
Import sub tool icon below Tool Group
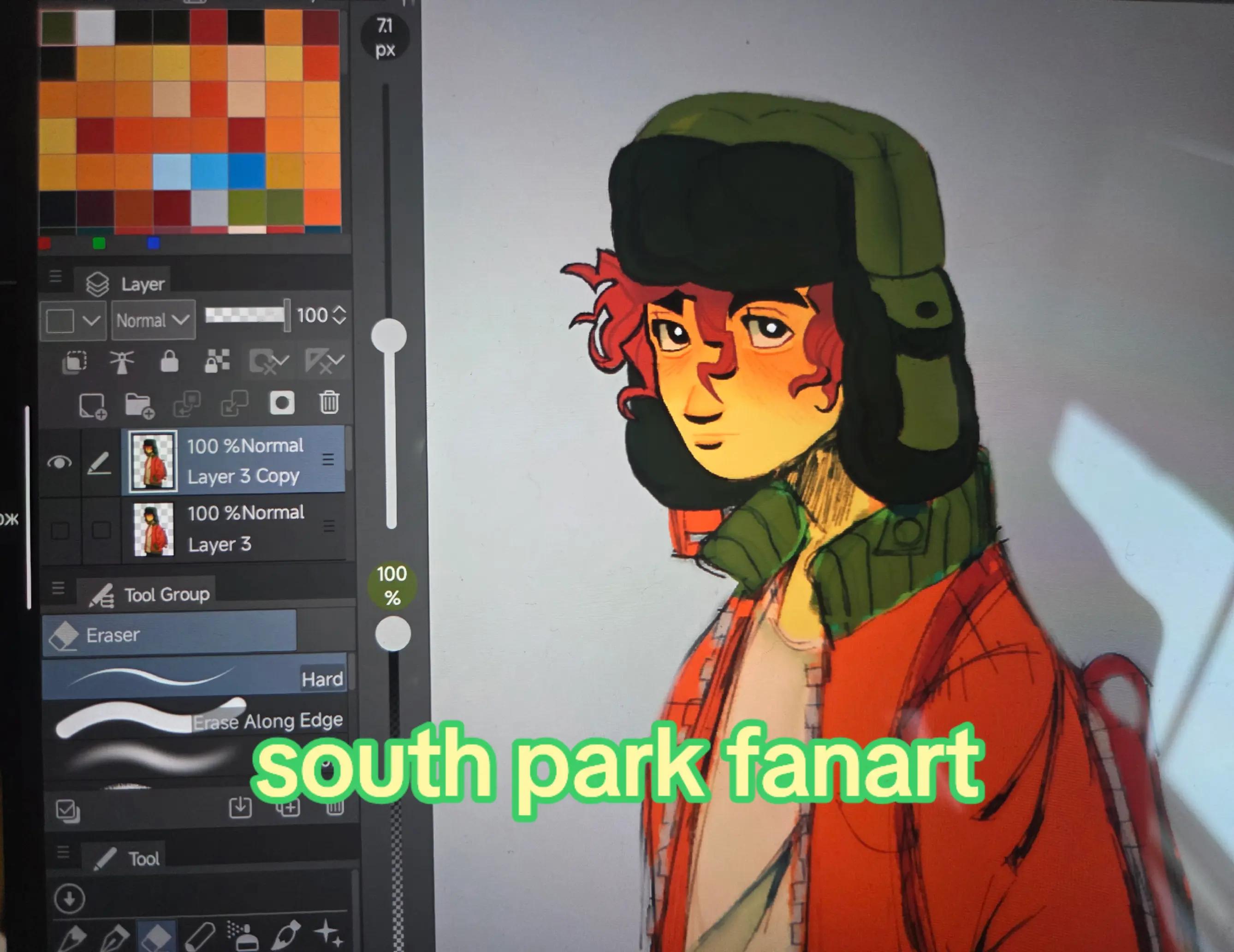(240, 808)
